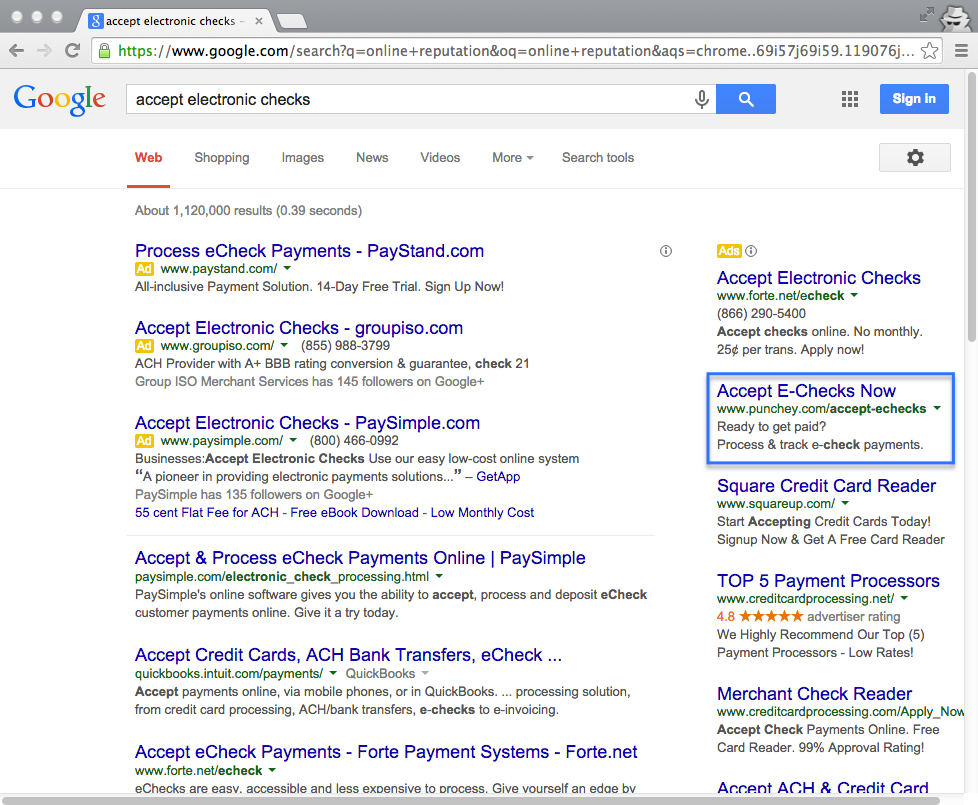Click the browser back arrow

pos(17,51)
